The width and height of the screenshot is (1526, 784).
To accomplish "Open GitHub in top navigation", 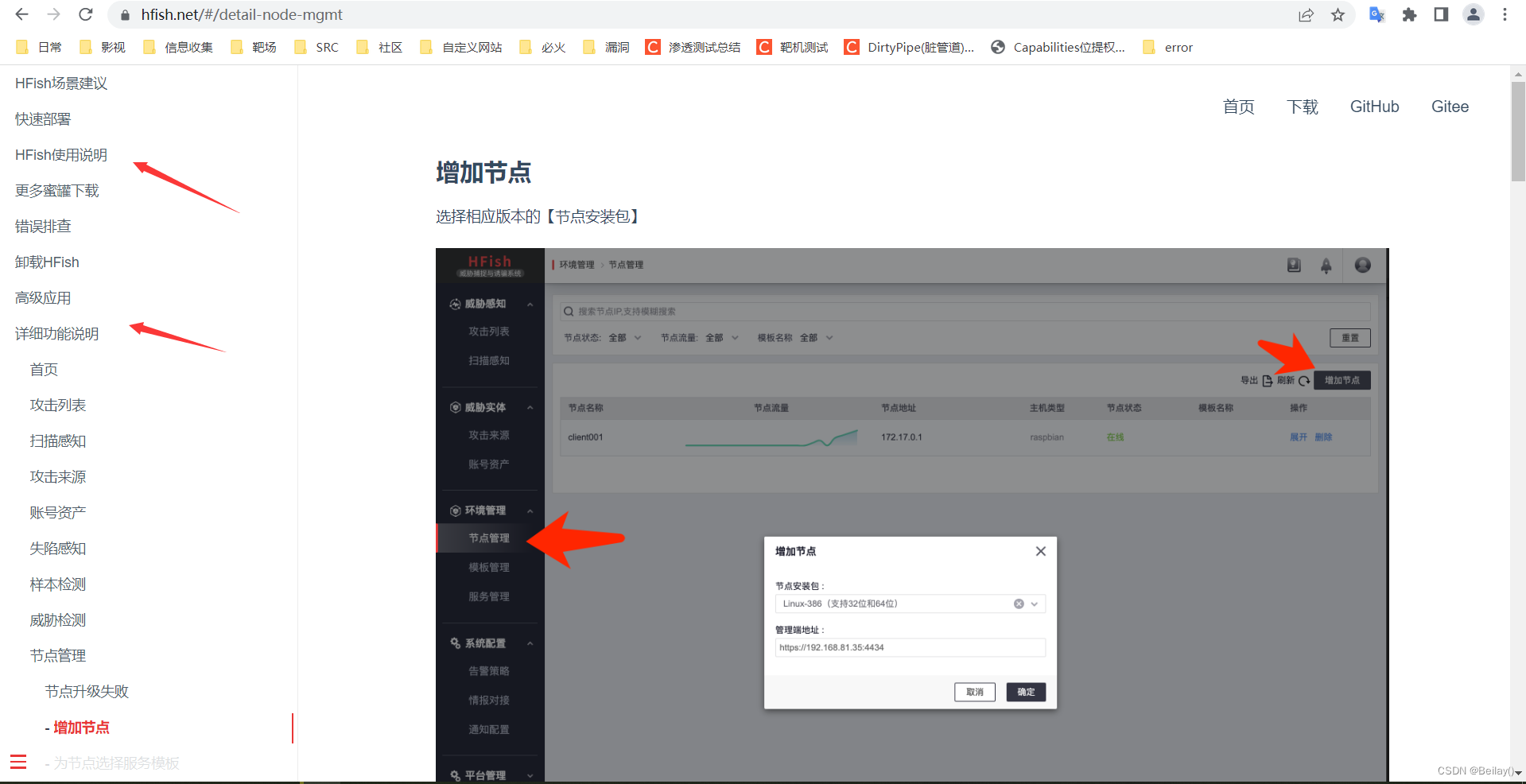I will tap(1374, 107).
